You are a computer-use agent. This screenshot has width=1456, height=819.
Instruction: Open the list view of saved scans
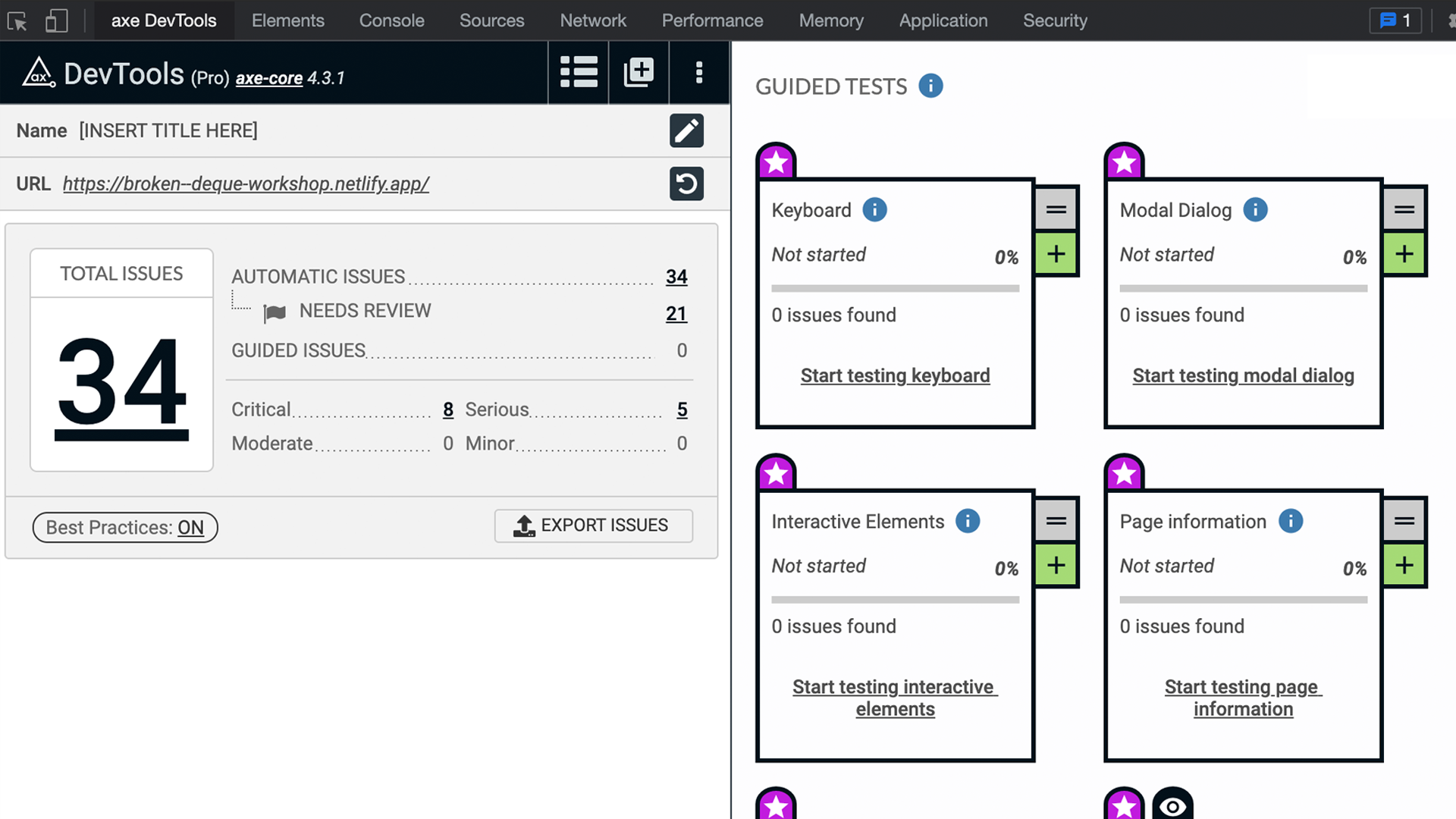click(x=578, y=72)
